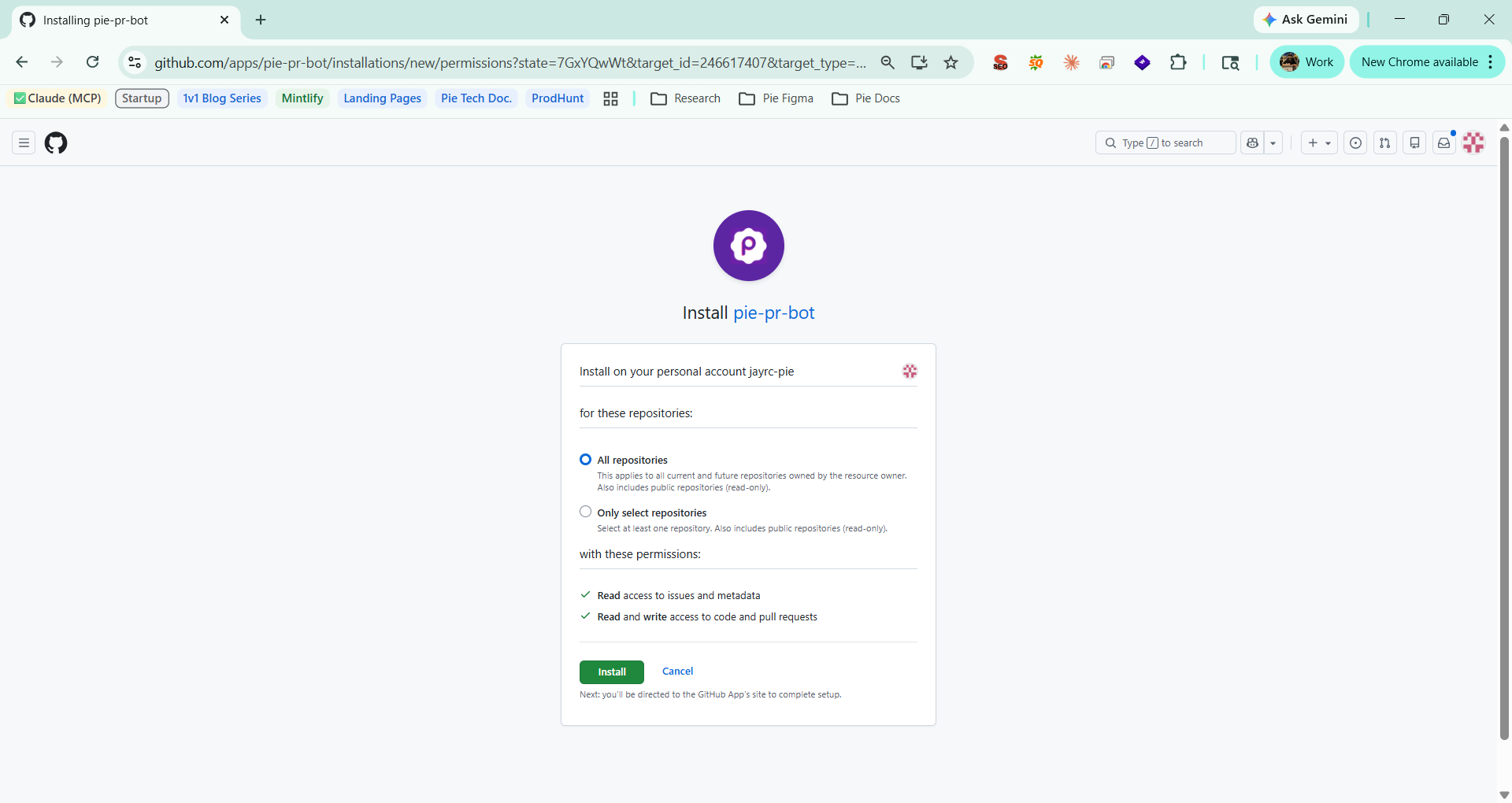Reload the current page
This screenshot has width=1512, height=803.
pos(92,62)
